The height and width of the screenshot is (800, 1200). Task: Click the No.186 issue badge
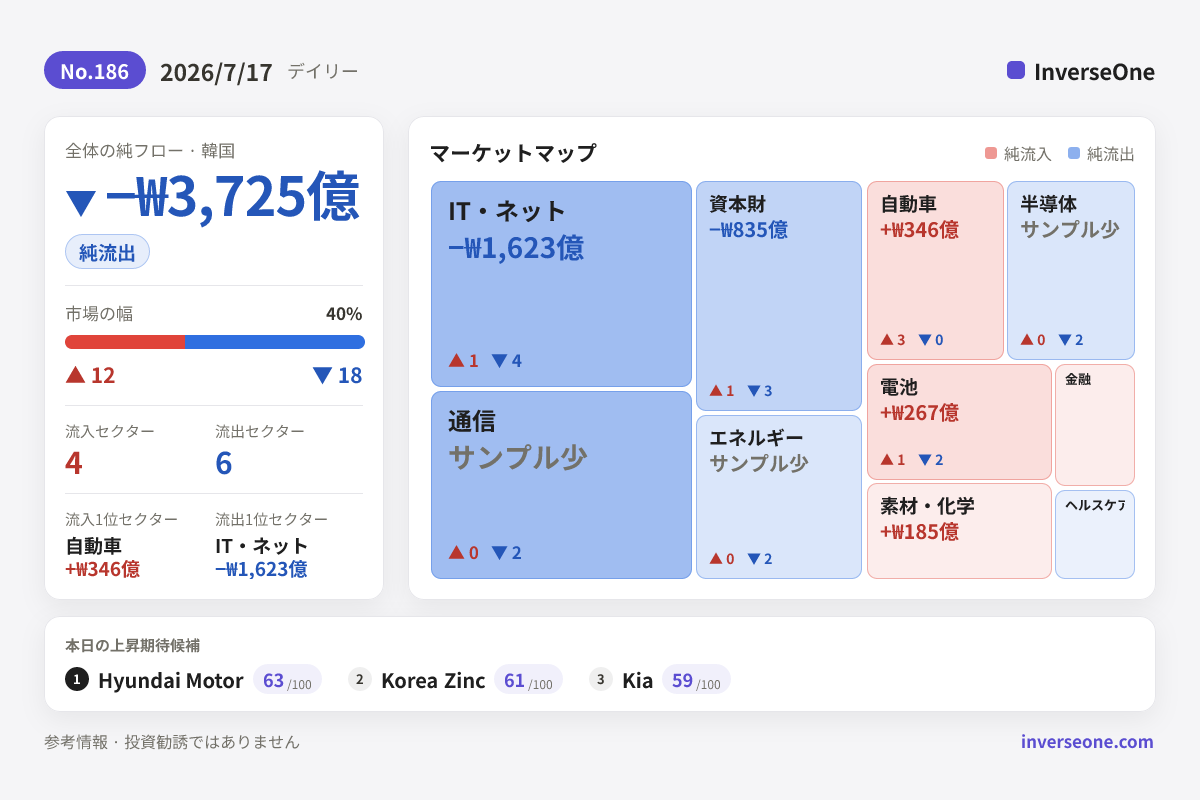click(95, 71)
